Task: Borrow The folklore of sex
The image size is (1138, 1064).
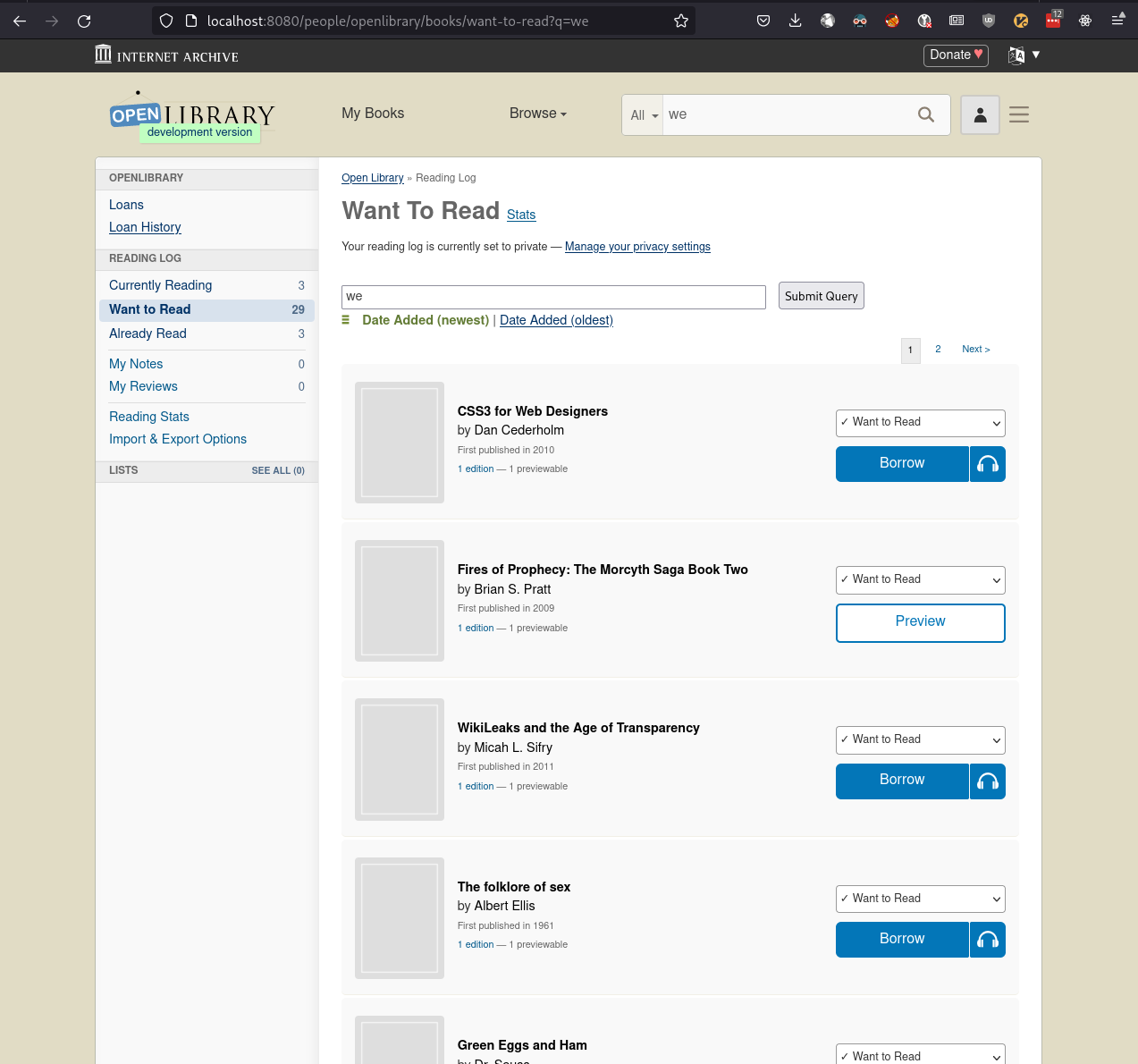Action: (902, 940)
